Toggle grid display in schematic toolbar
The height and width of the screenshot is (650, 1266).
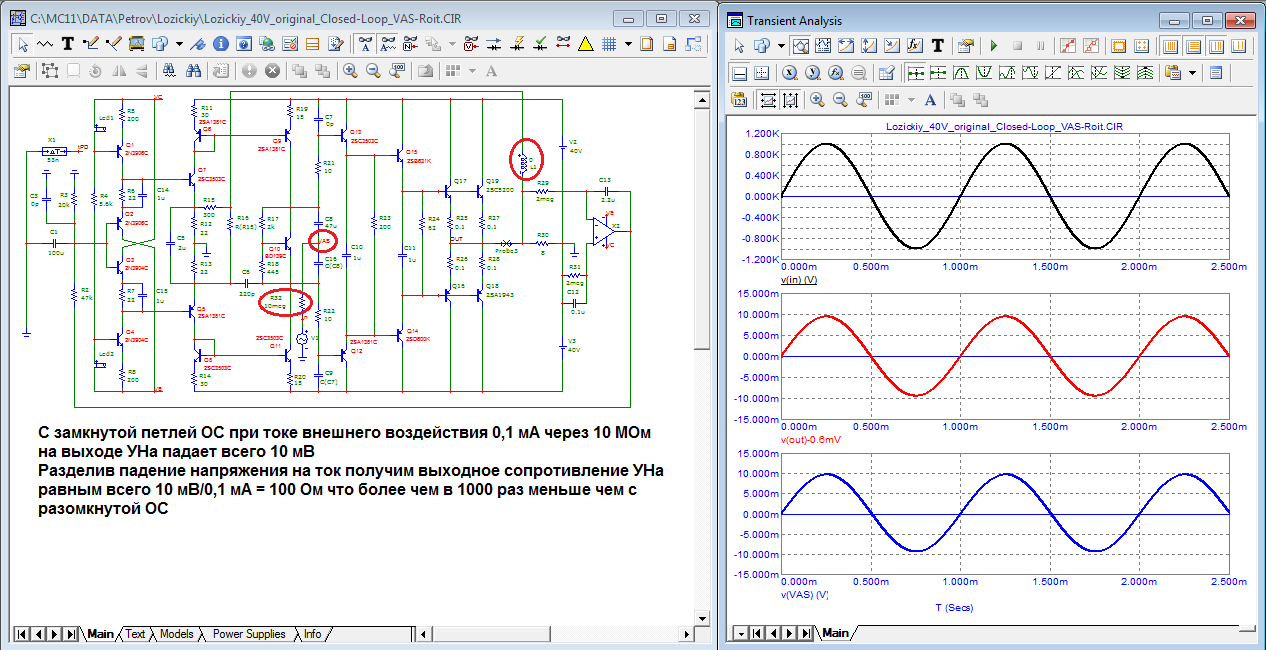pyautogui.click(x=608, y=44)
